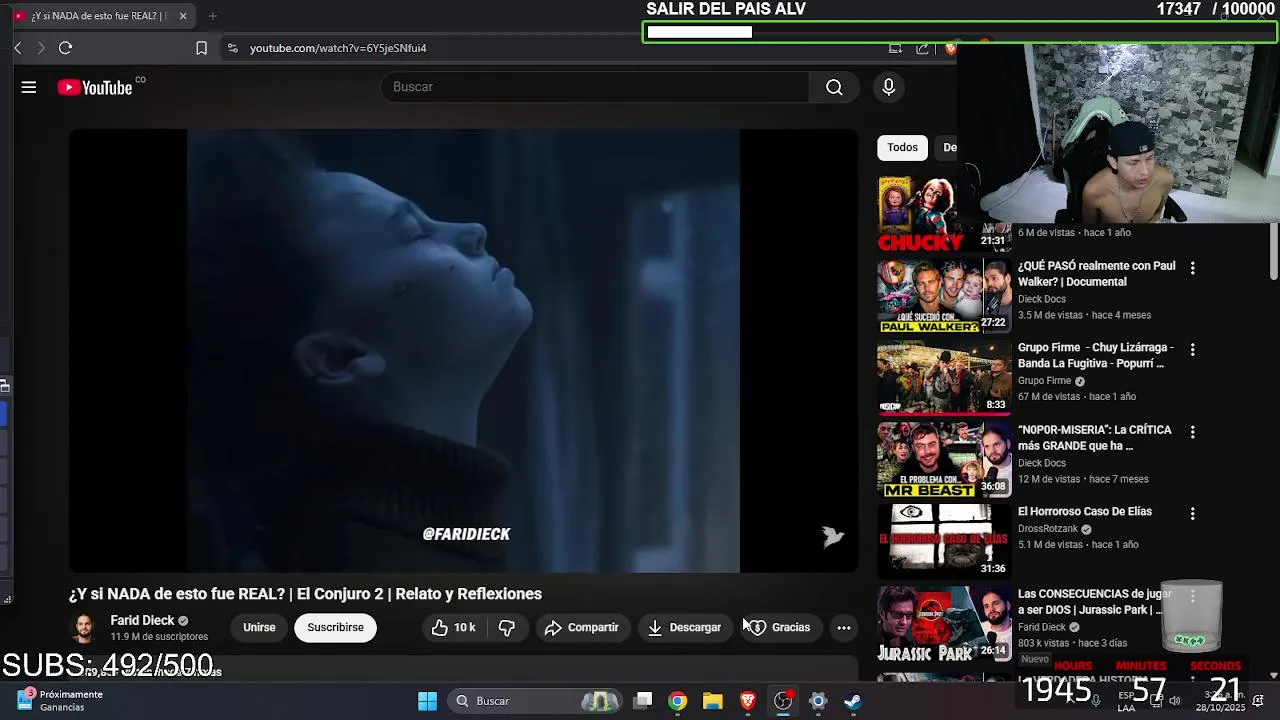Click the sidebar recommendations scrollbar

coord(1273,250)
